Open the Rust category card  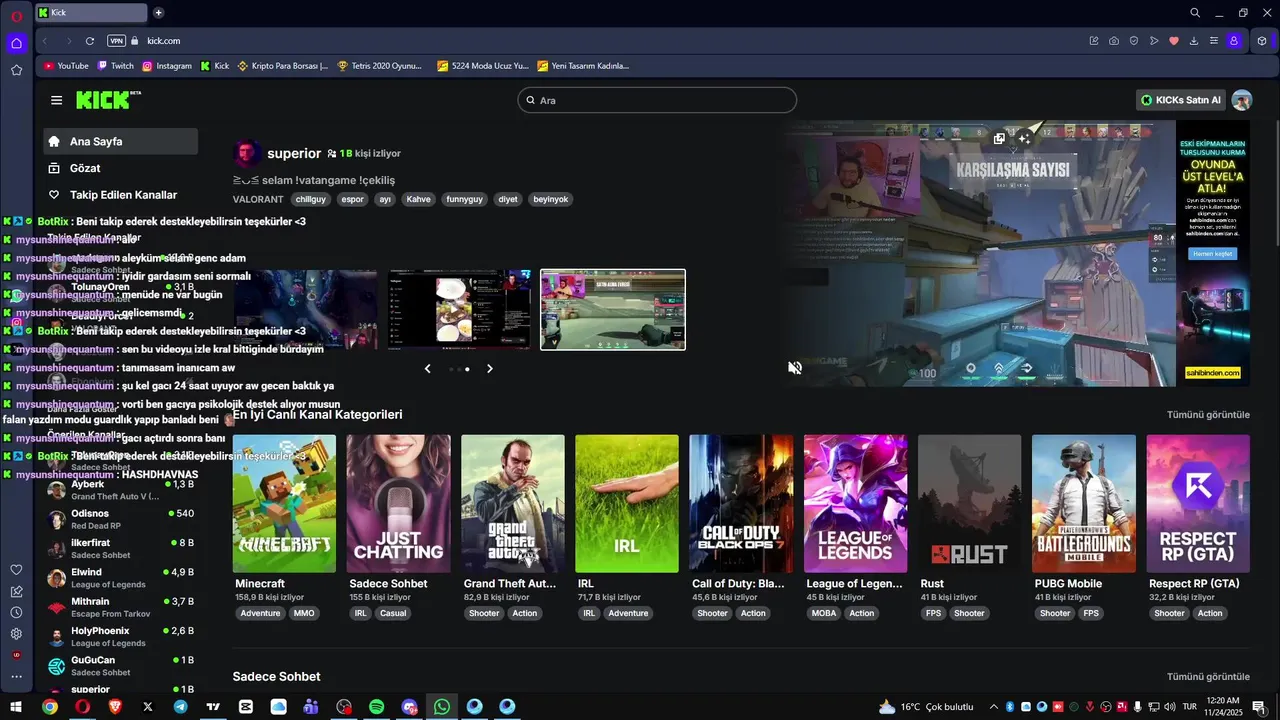coord(970,504)
